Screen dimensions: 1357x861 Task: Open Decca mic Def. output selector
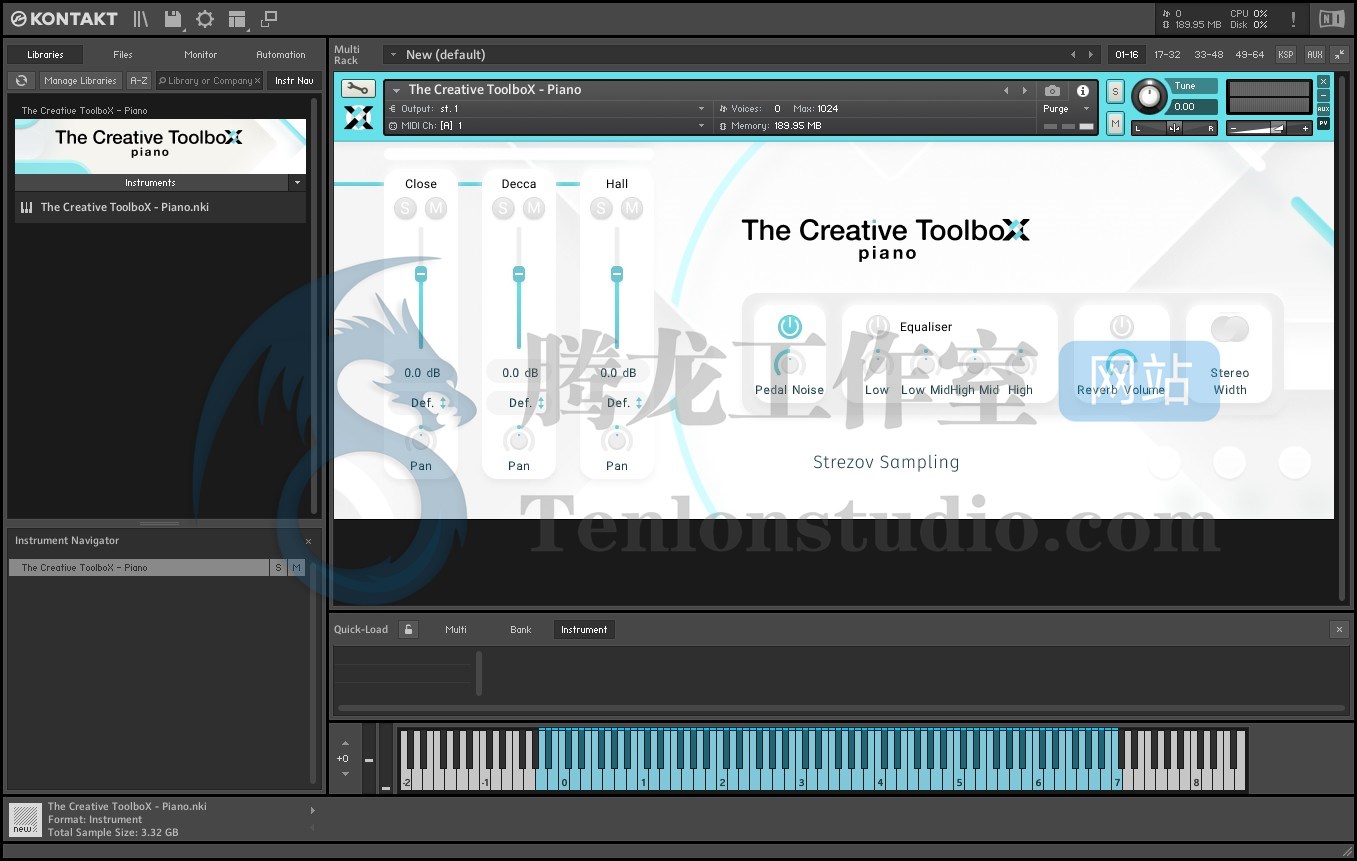527,403
